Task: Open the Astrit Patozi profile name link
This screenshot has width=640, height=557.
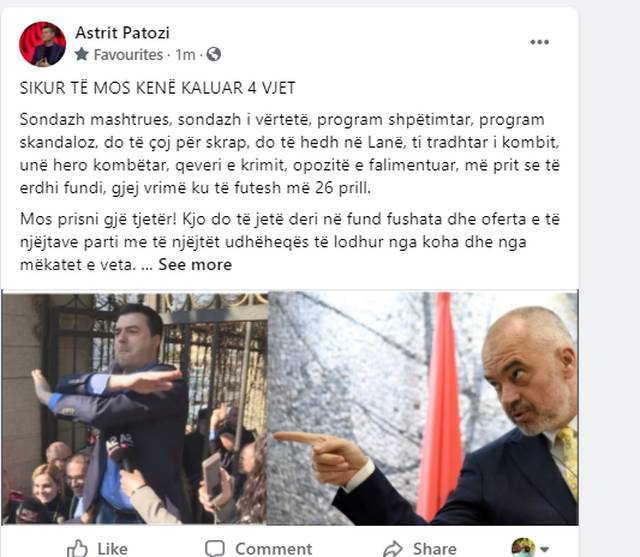Action: pos(122,33)
